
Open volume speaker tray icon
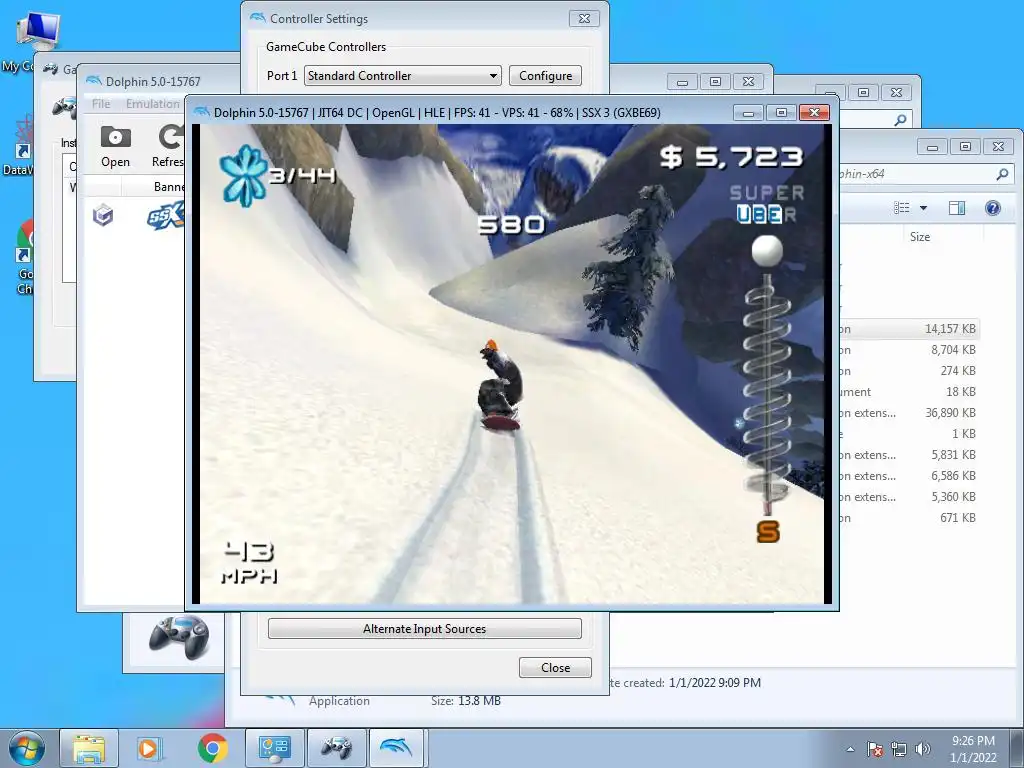[x=922, y=749]
